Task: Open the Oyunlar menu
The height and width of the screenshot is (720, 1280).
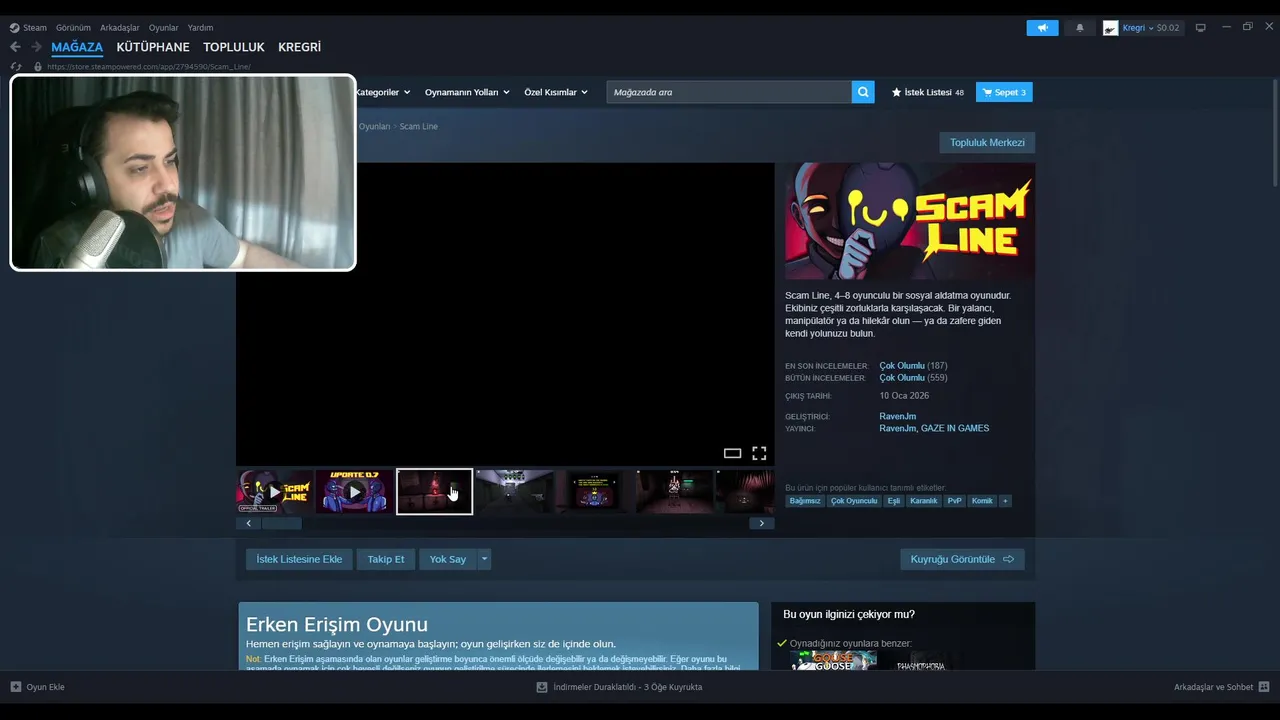Action: [163, 28]
